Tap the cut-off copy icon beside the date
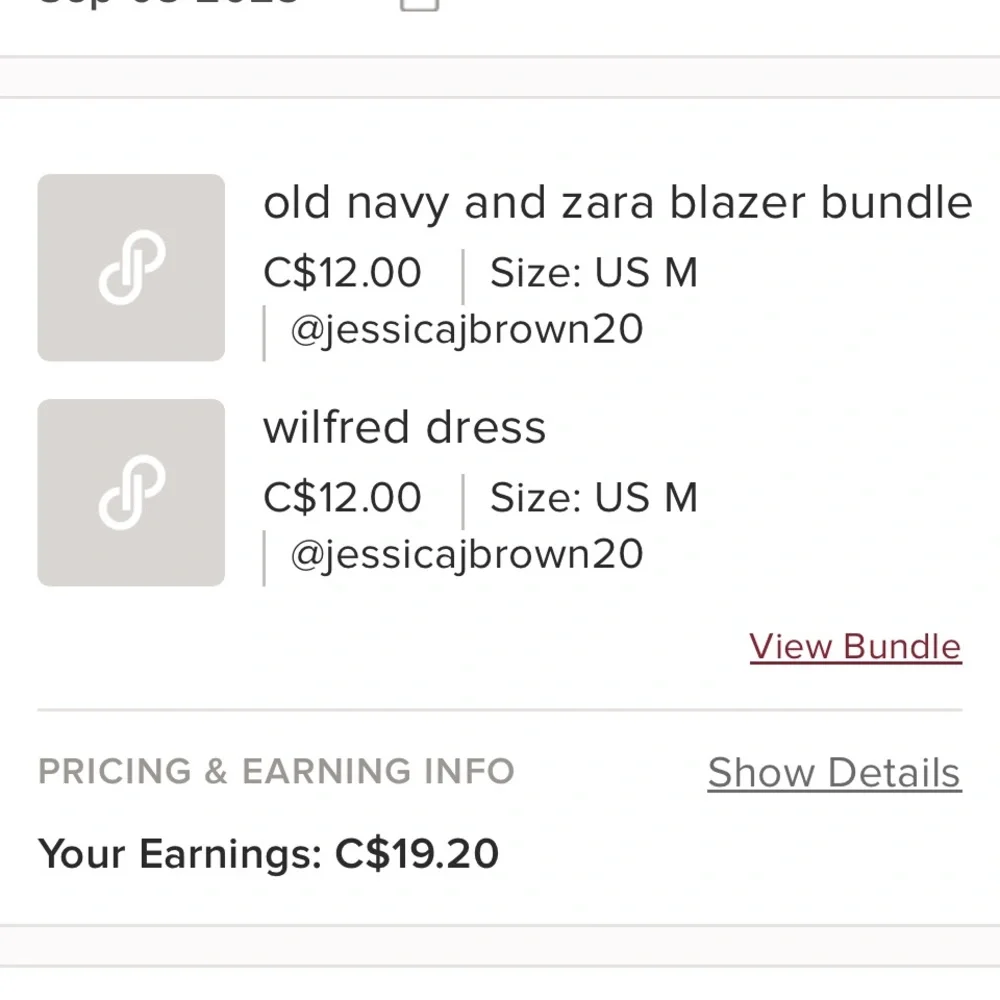 [x=419, y=5]
